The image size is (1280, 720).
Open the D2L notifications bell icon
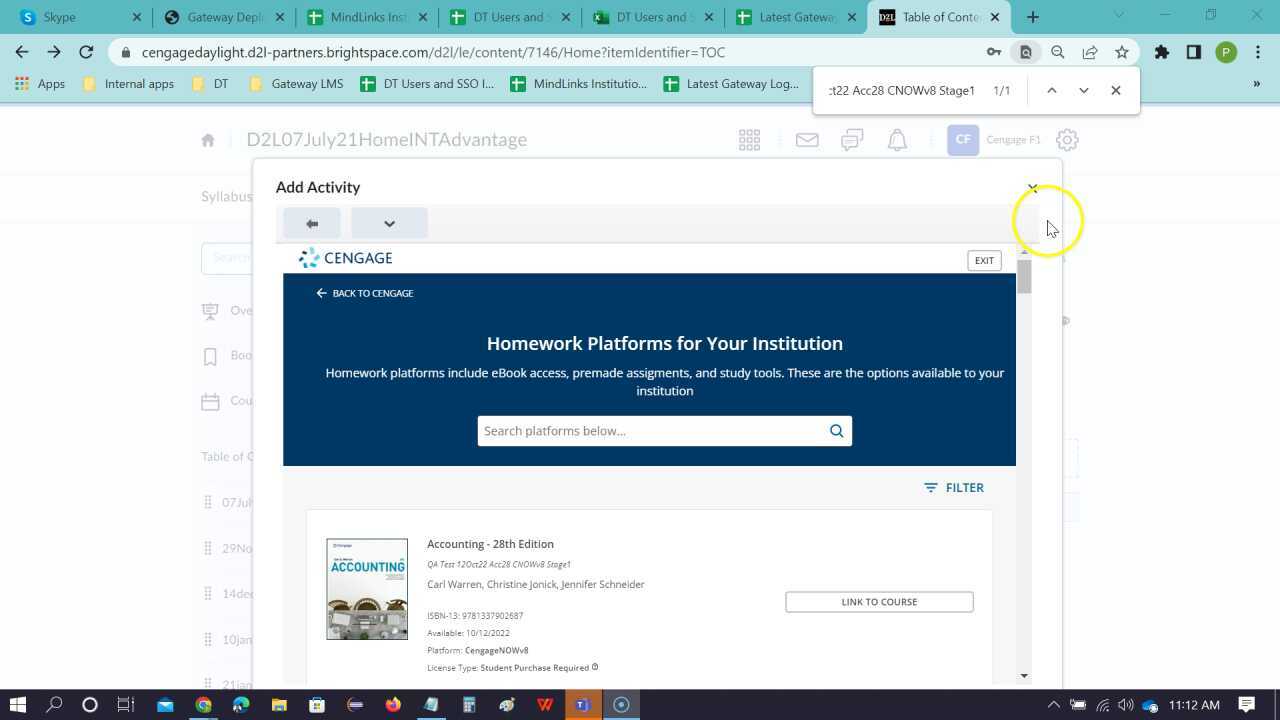(897, 140)
